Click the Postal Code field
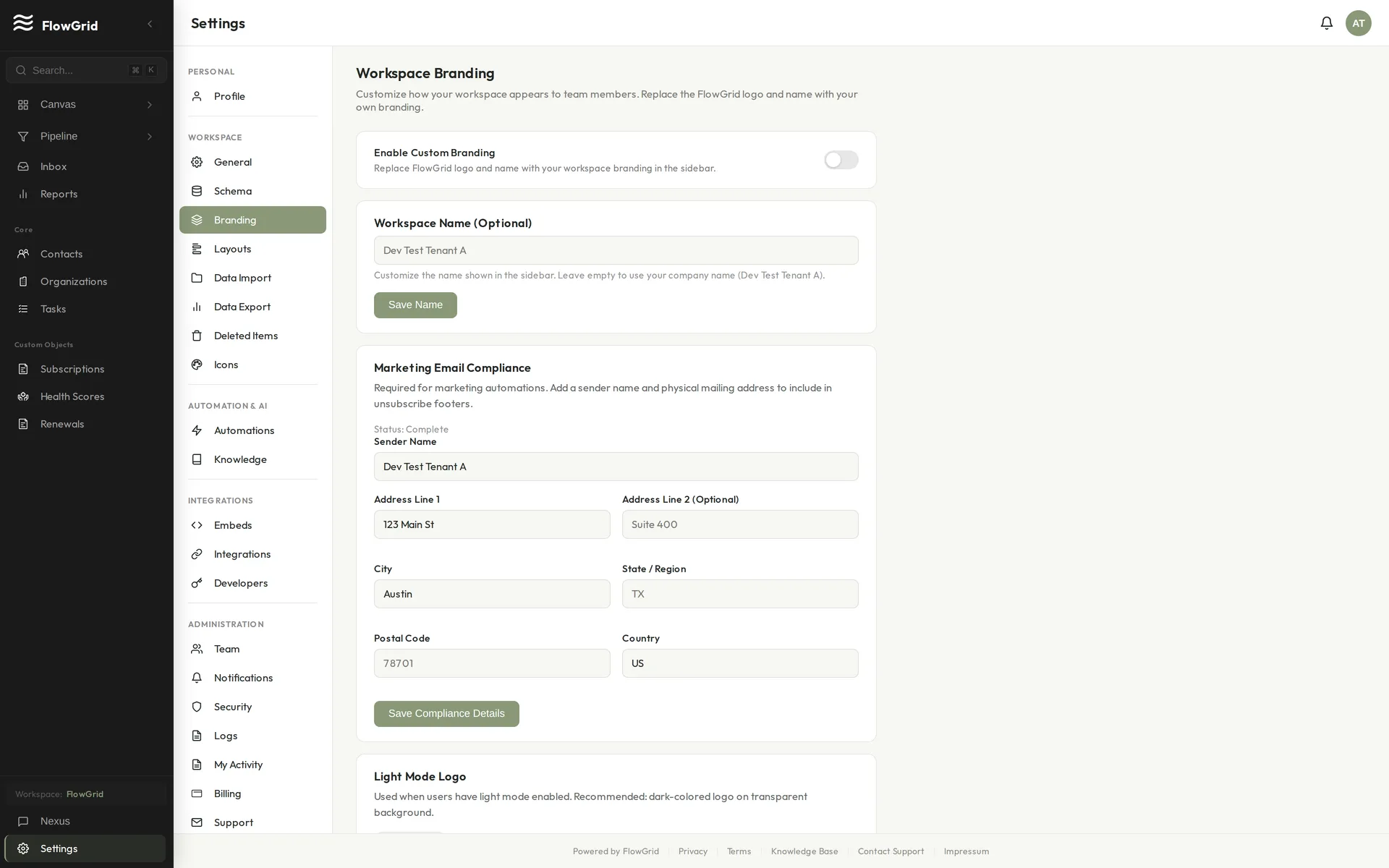This screenshot has height=868, width=1389. coord(492,663)
